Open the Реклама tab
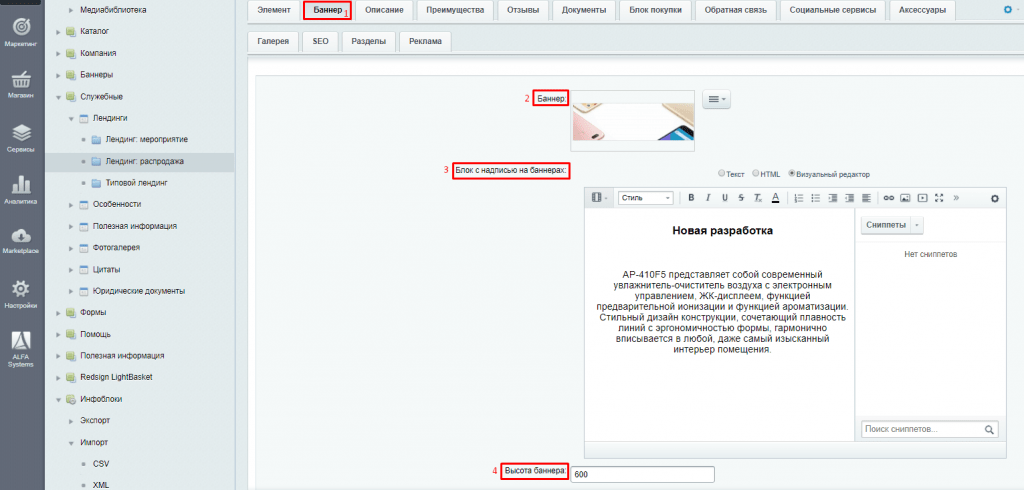 tap(425, 41)
